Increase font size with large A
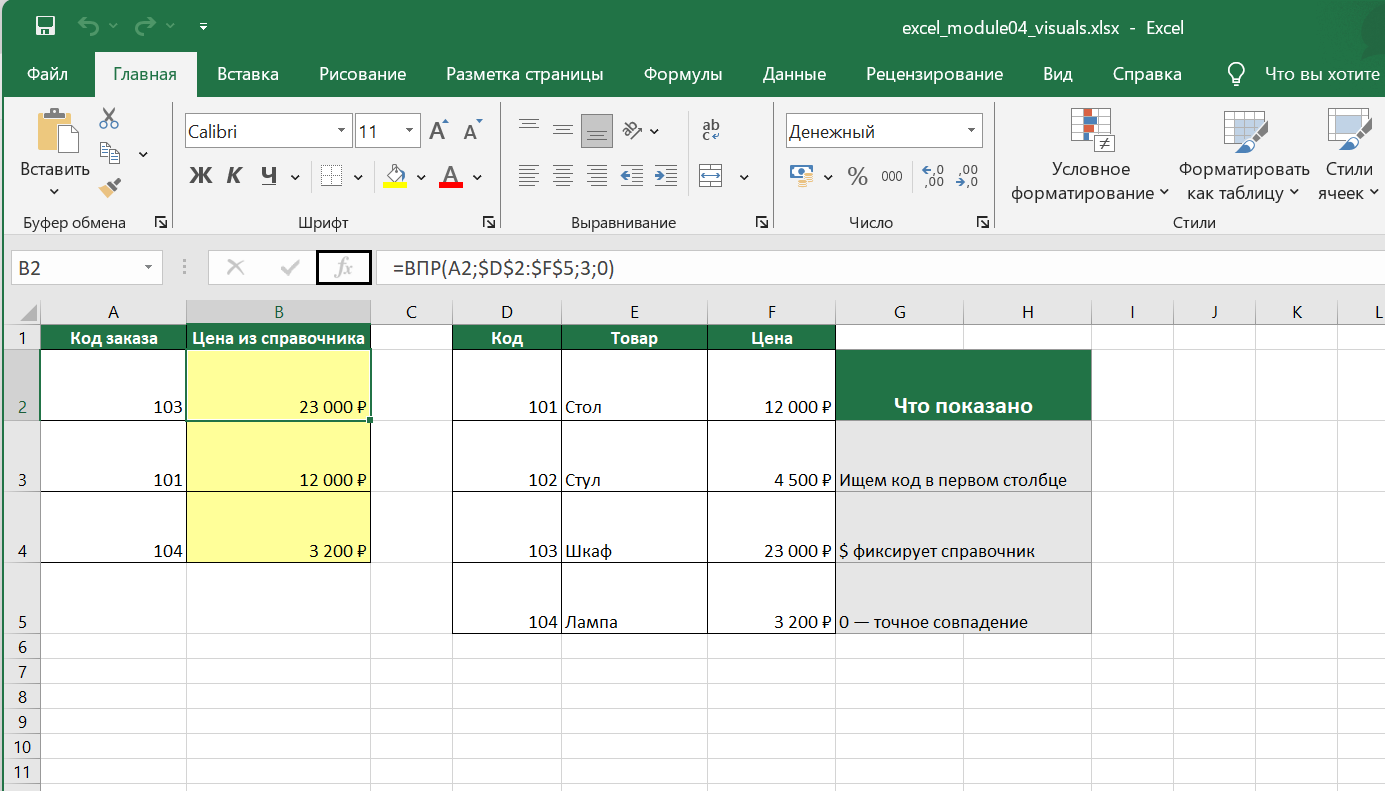Image resolution: width=1385 pixels, height=791 pixels. (438, 131)
